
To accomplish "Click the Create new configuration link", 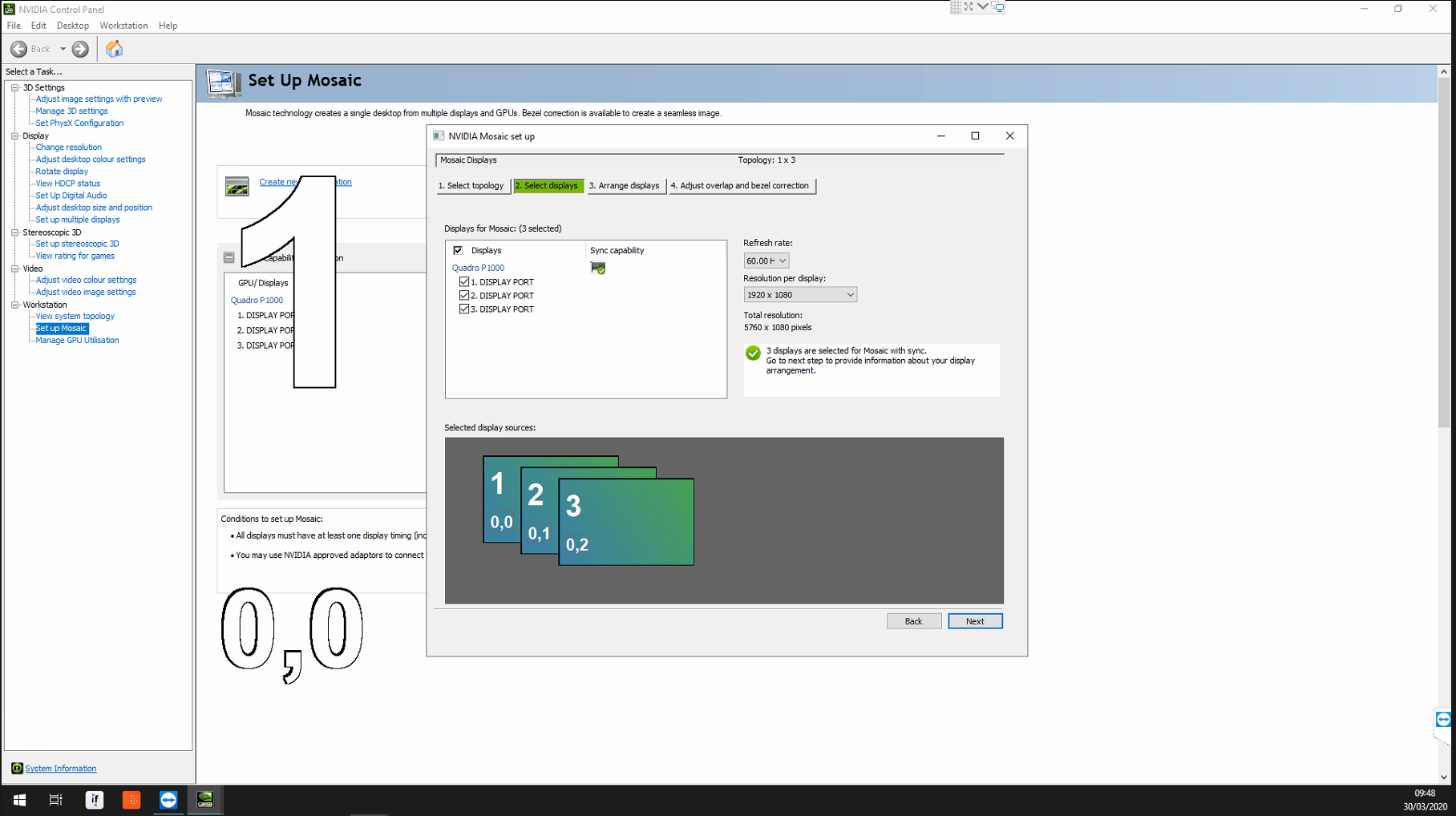I will coord(305,182).
